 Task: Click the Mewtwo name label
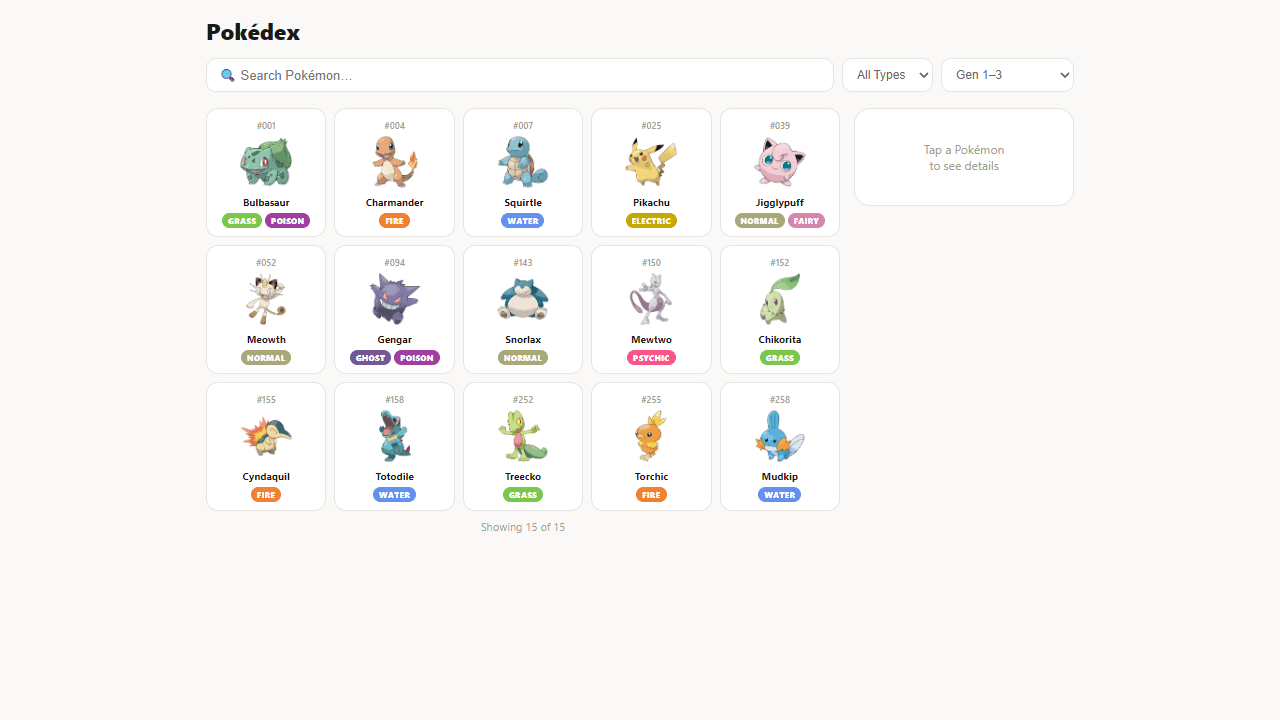click(x=651, y=340)
